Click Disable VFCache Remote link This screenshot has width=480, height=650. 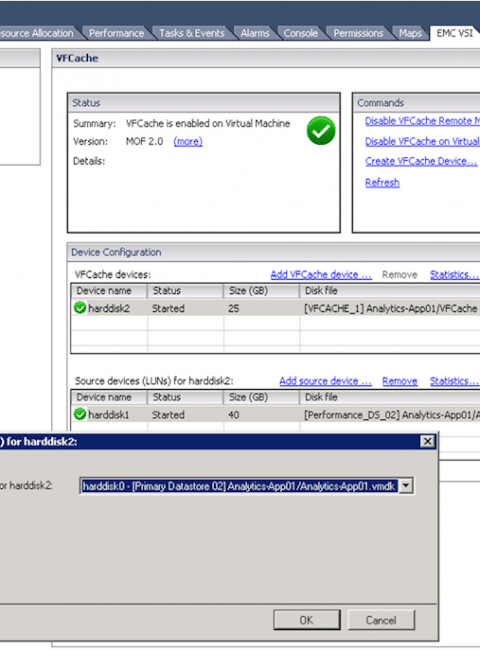422,121
